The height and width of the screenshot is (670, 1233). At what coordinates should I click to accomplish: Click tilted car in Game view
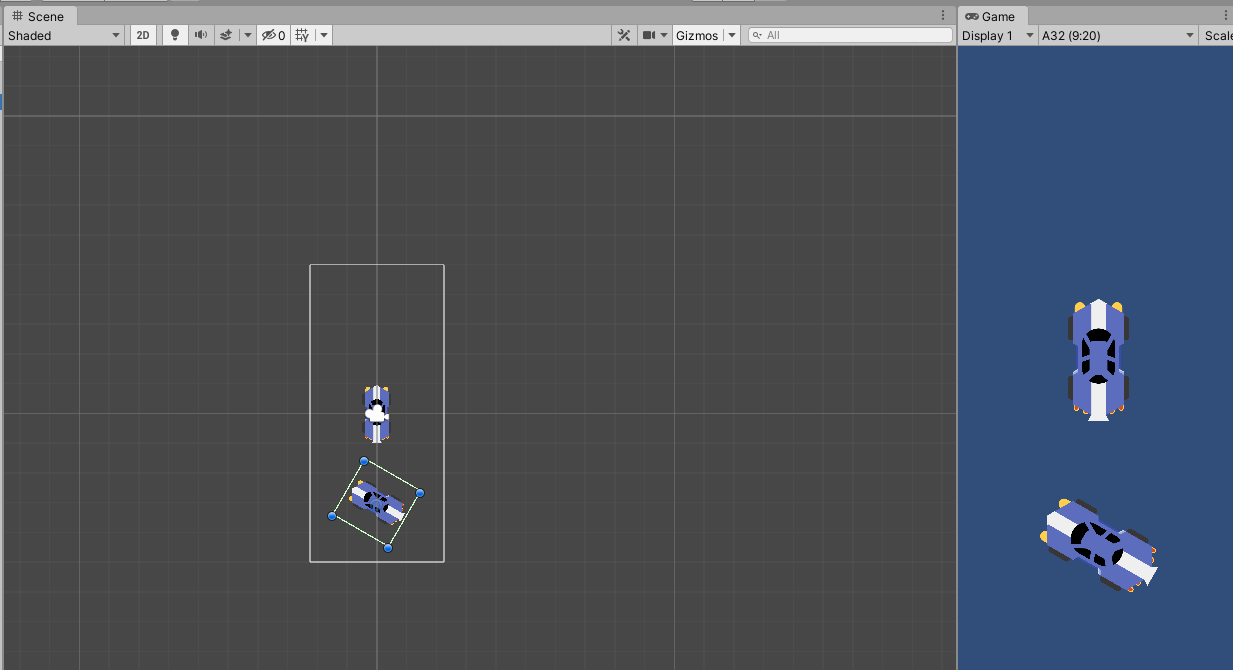(x=1099, y=544)
